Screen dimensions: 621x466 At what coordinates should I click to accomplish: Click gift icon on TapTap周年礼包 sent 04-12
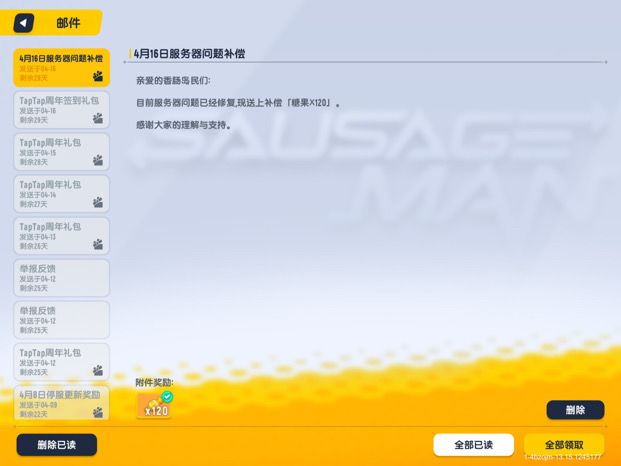click(98, 370)
